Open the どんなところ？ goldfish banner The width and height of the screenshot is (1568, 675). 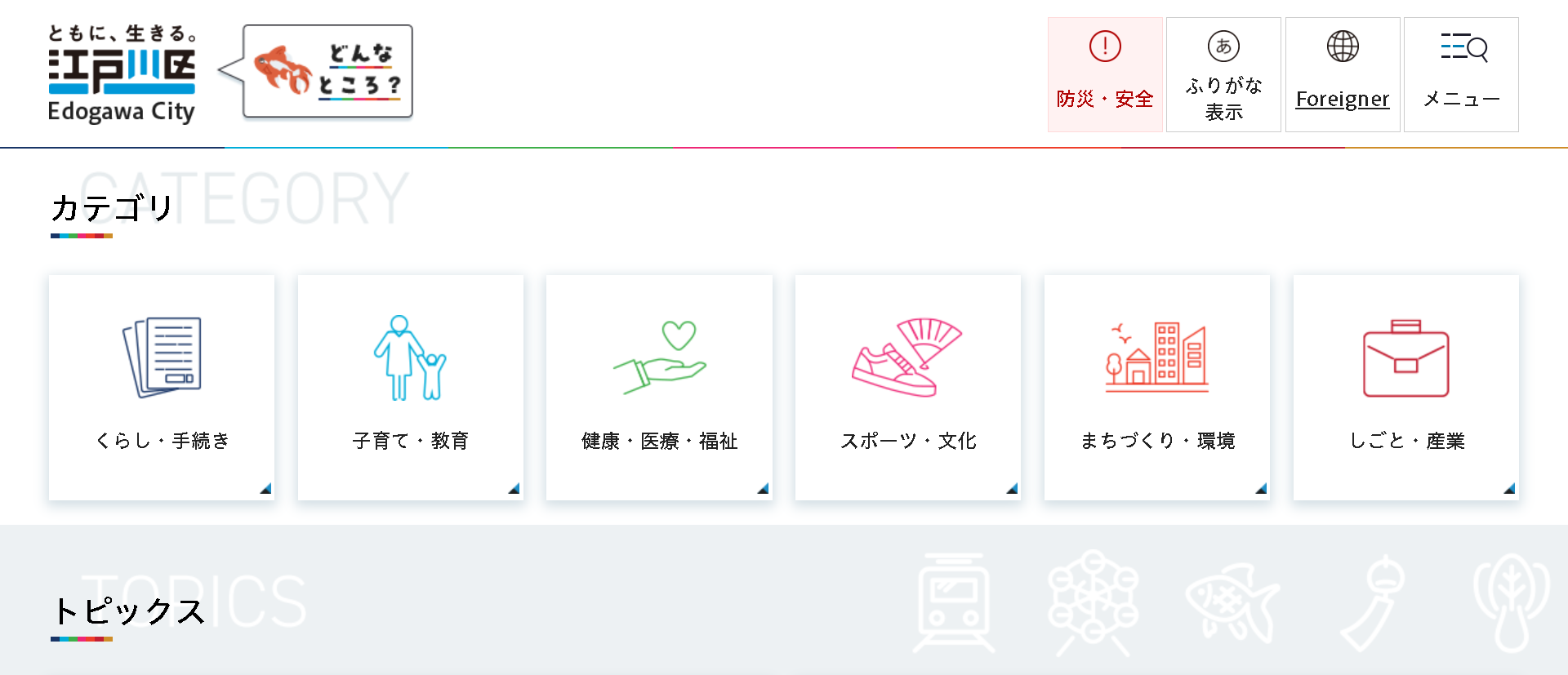(327, 72)
